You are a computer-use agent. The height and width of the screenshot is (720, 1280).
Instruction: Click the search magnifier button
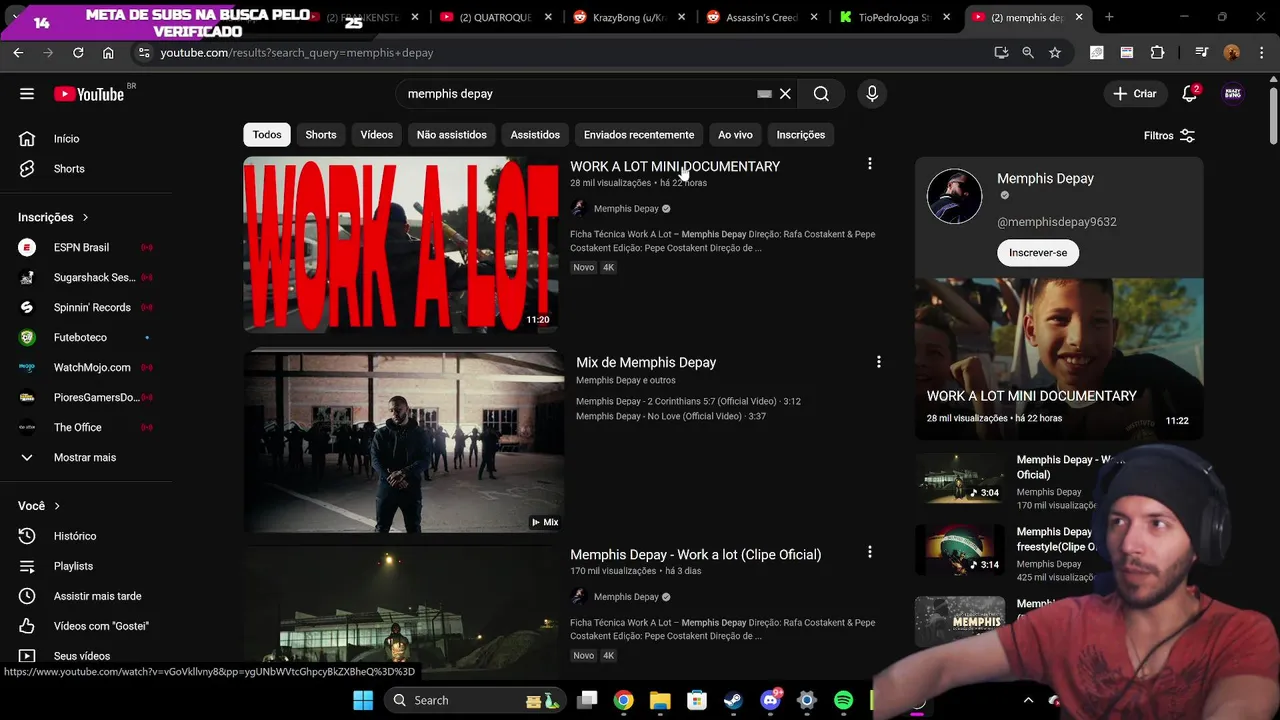[x=821, y=94]
